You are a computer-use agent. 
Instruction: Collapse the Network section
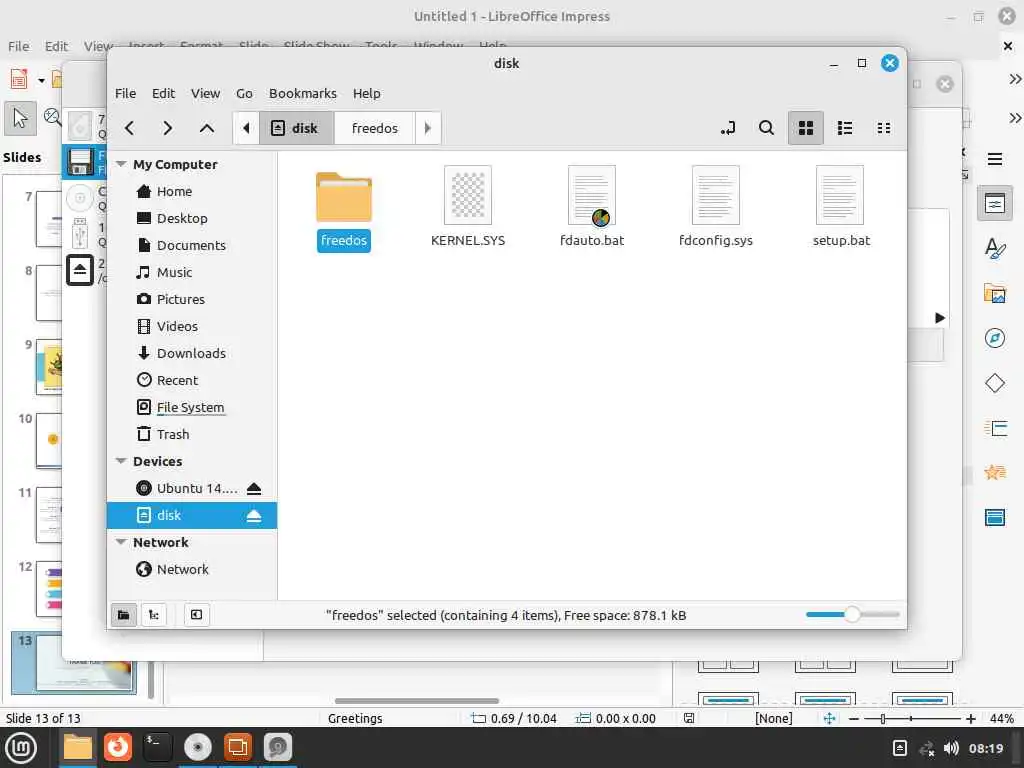[121, 542]
